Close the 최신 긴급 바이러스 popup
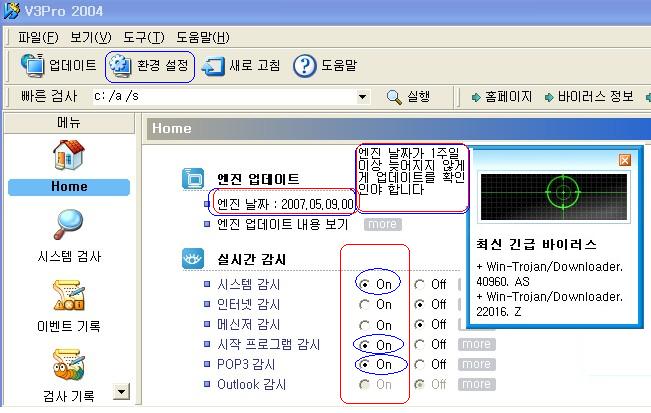 [625, 160]
